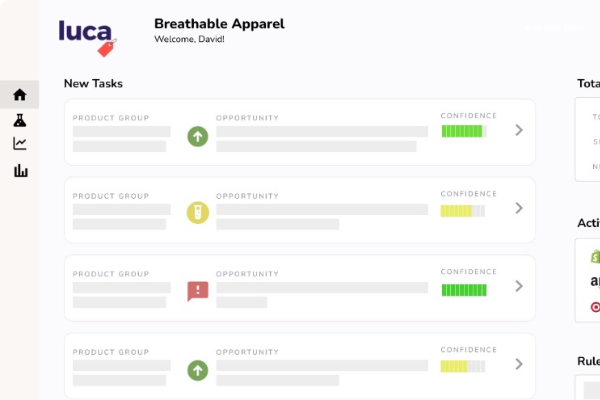Click the full green confidence bar in first task

pos(463,132)
